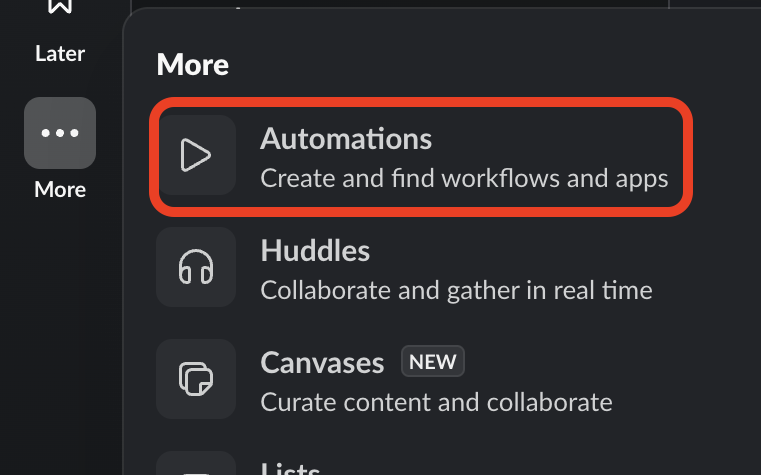Click the Later label in the sidebar
761x475 pixels.
tap(60, 53)
